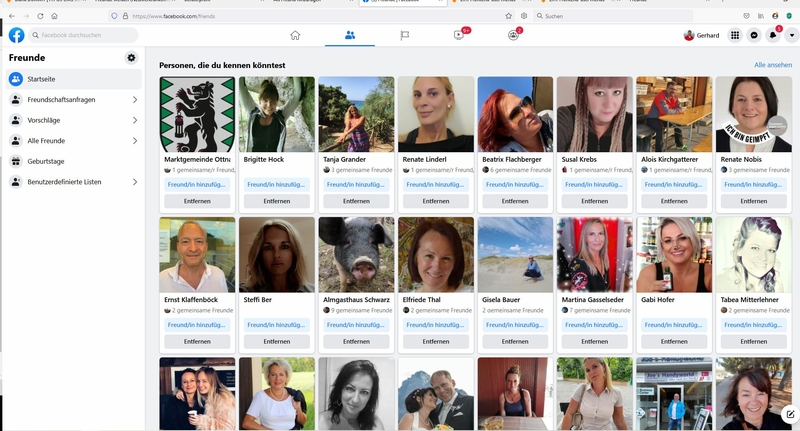Image resolution: width=800 pixels, height=431 pixels.
Task: Open Benutzerdefinierte Listen in sidebar
Action: click(x=74, y=182)
